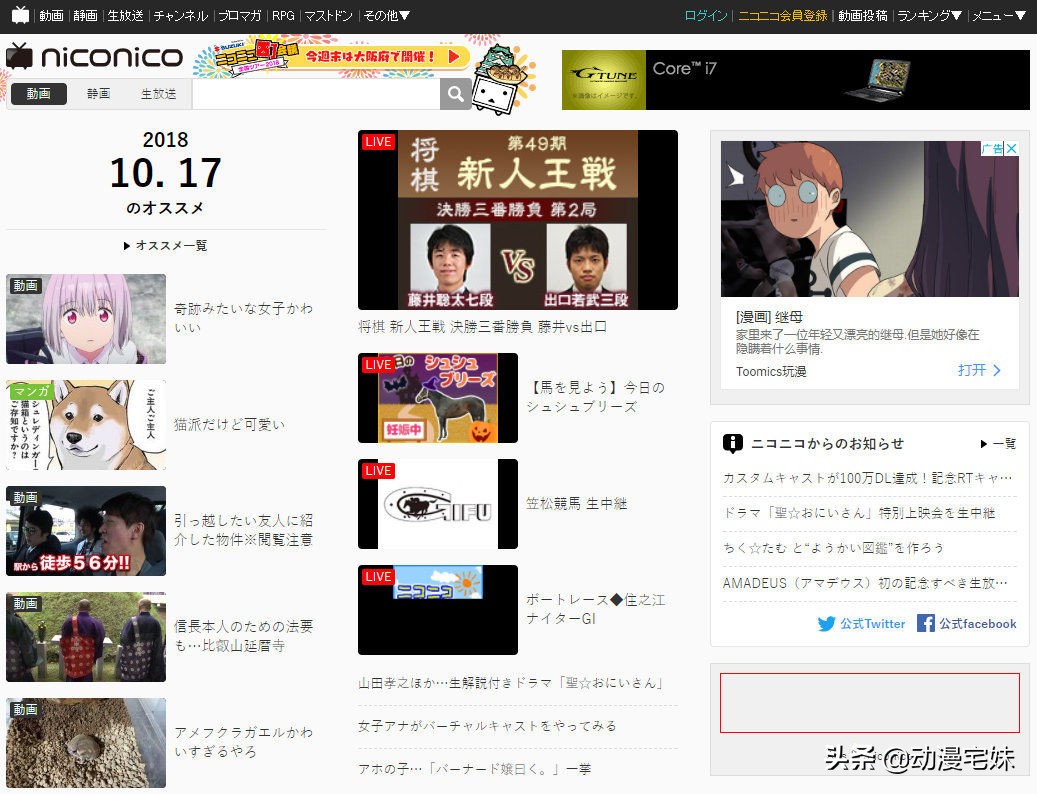Screen dimensions: 1037x794
Task: Click the small TV icon in top bar
Action: point(21,15)
